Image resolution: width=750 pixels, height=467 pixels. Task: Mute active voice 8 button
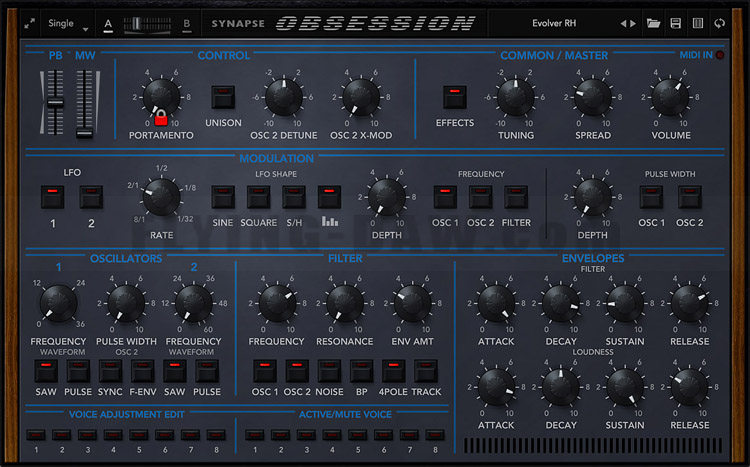point(435,435)
